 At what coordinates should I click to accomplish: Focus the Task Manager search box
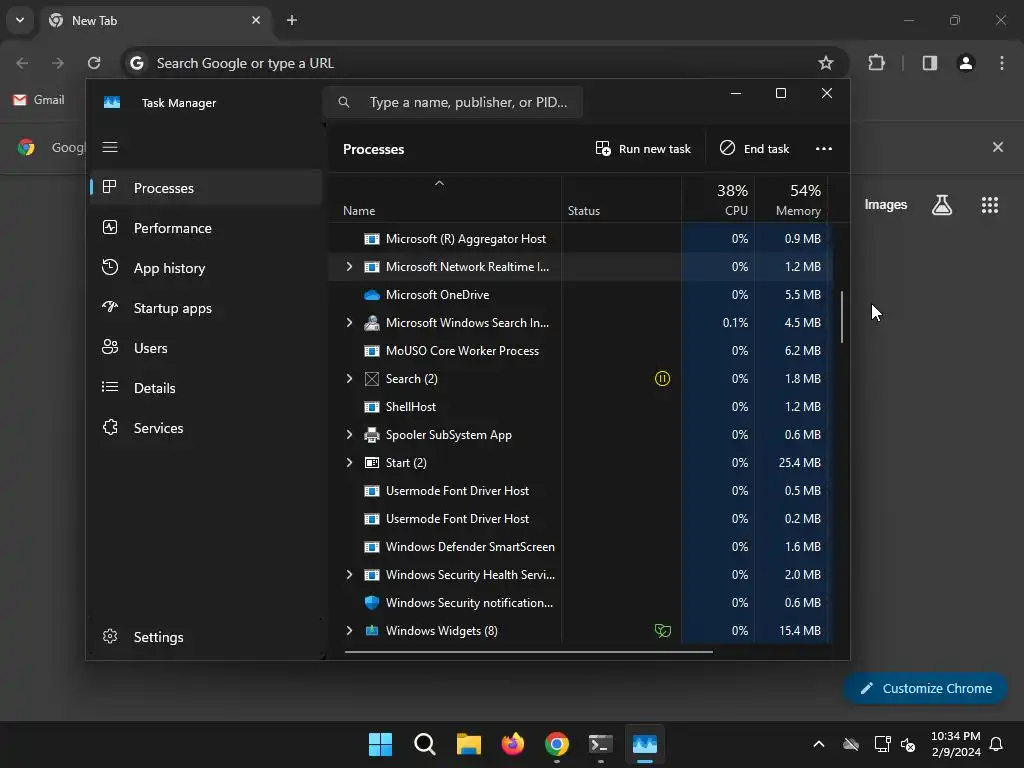(x=453, y=103)
